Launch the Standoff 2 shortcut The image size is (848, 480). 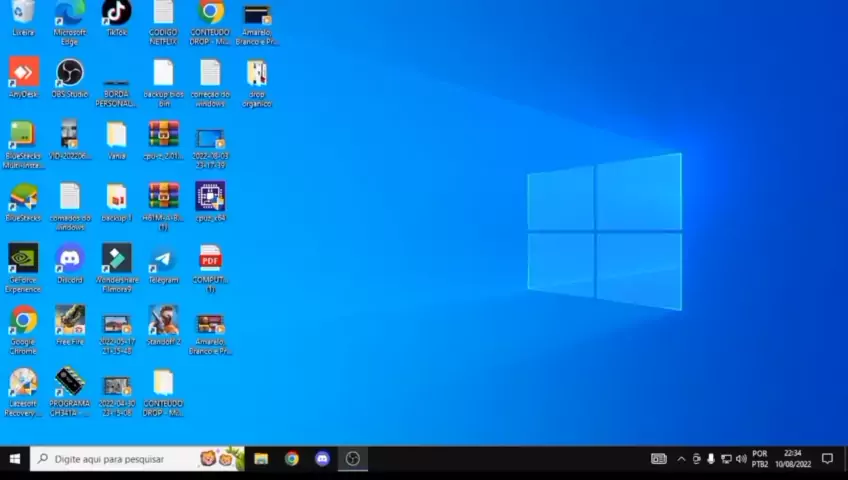click(x=163, y=325)
